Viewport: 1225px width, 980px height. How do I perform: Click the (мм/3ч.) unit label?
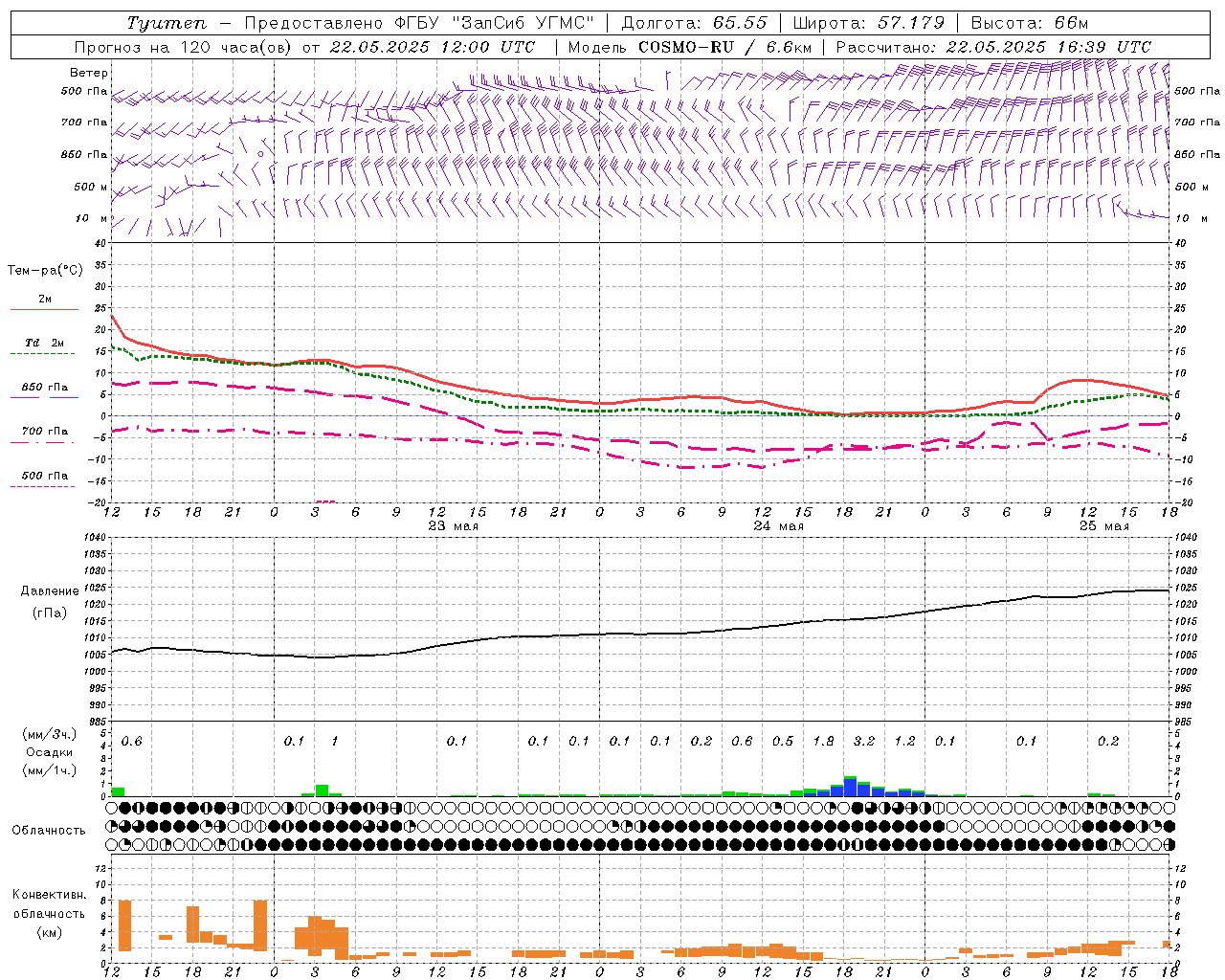(x=50, y=734)
